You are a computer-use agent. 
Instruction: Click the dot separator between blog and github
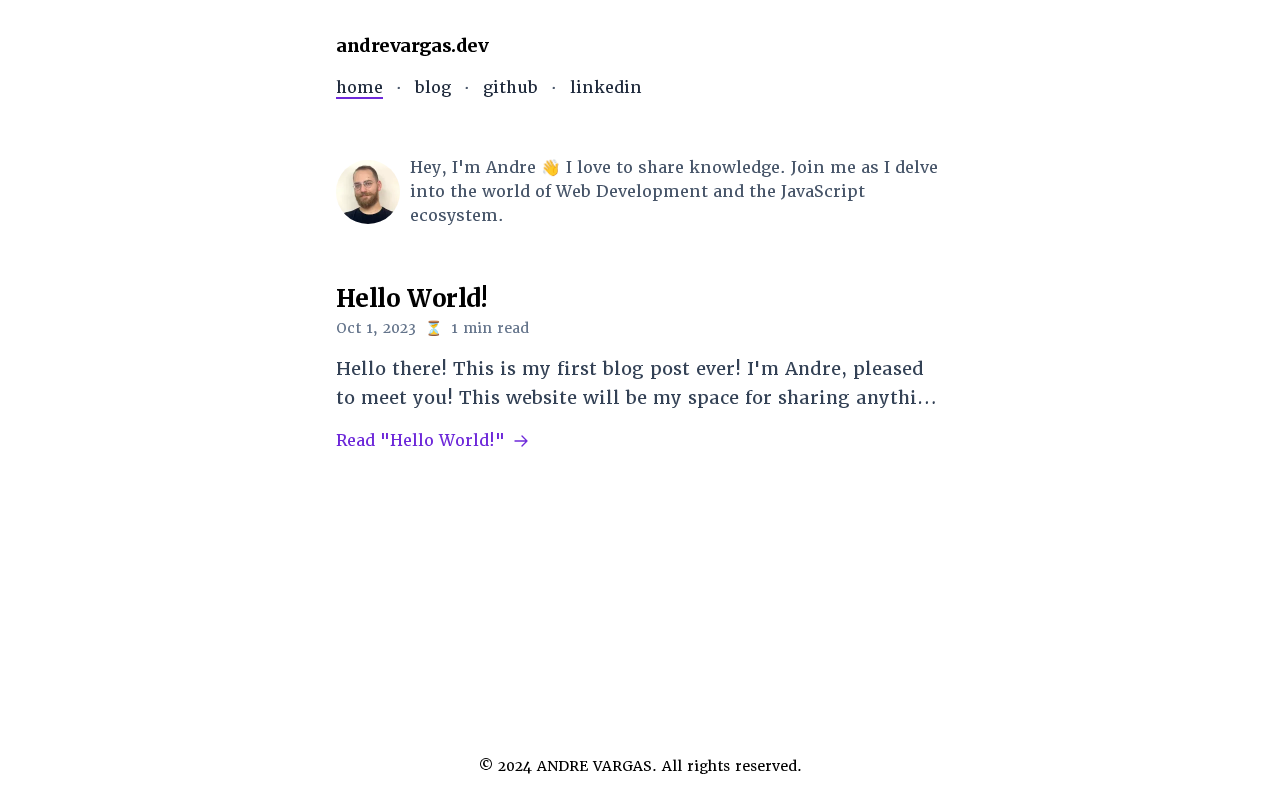point(467,88)
